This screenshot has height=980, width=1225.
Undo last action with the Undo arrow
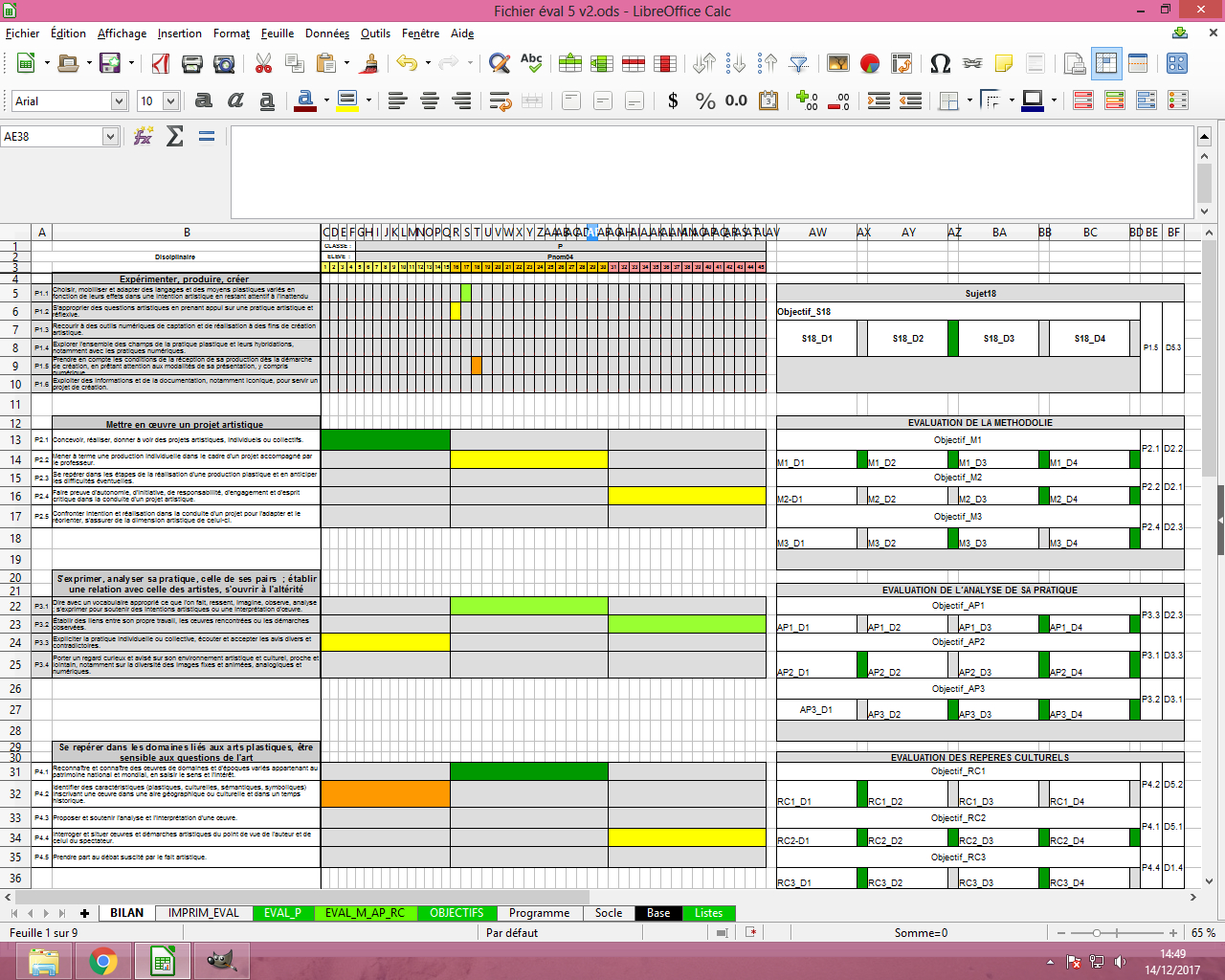(x=408, y=64)
